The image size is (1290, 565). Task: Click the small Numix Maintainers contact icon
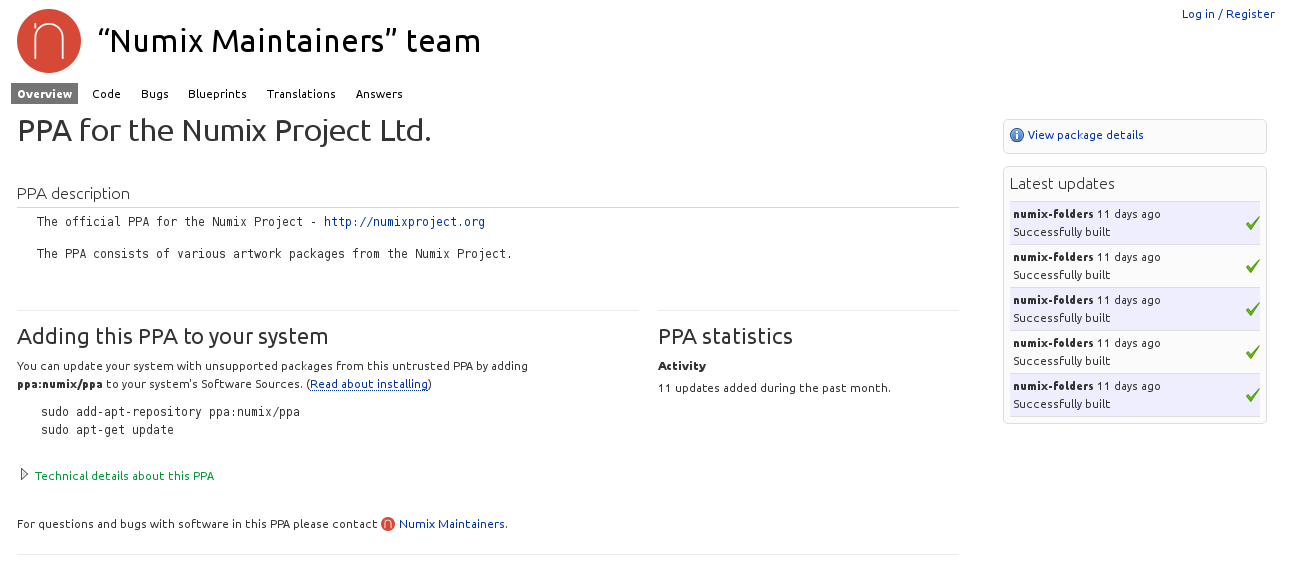[x=388, y=524]
